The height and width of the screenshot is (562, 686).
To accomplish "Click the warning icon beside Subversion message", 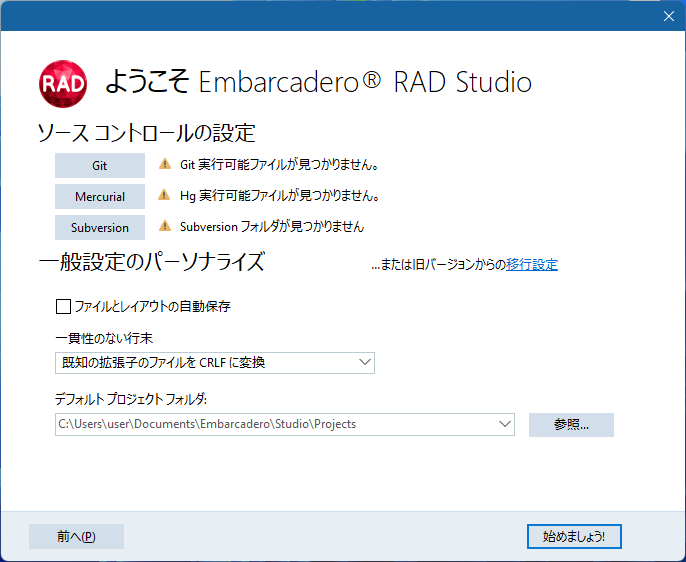I will pos(164,226).
